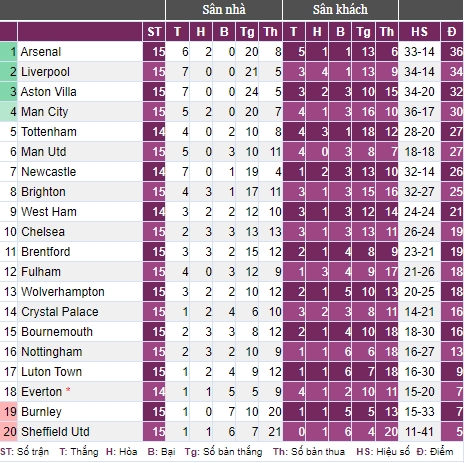The width and height of the screenshot is (466, 463).
Task: Click the red asterisk beside Everton
Action: 68,390
